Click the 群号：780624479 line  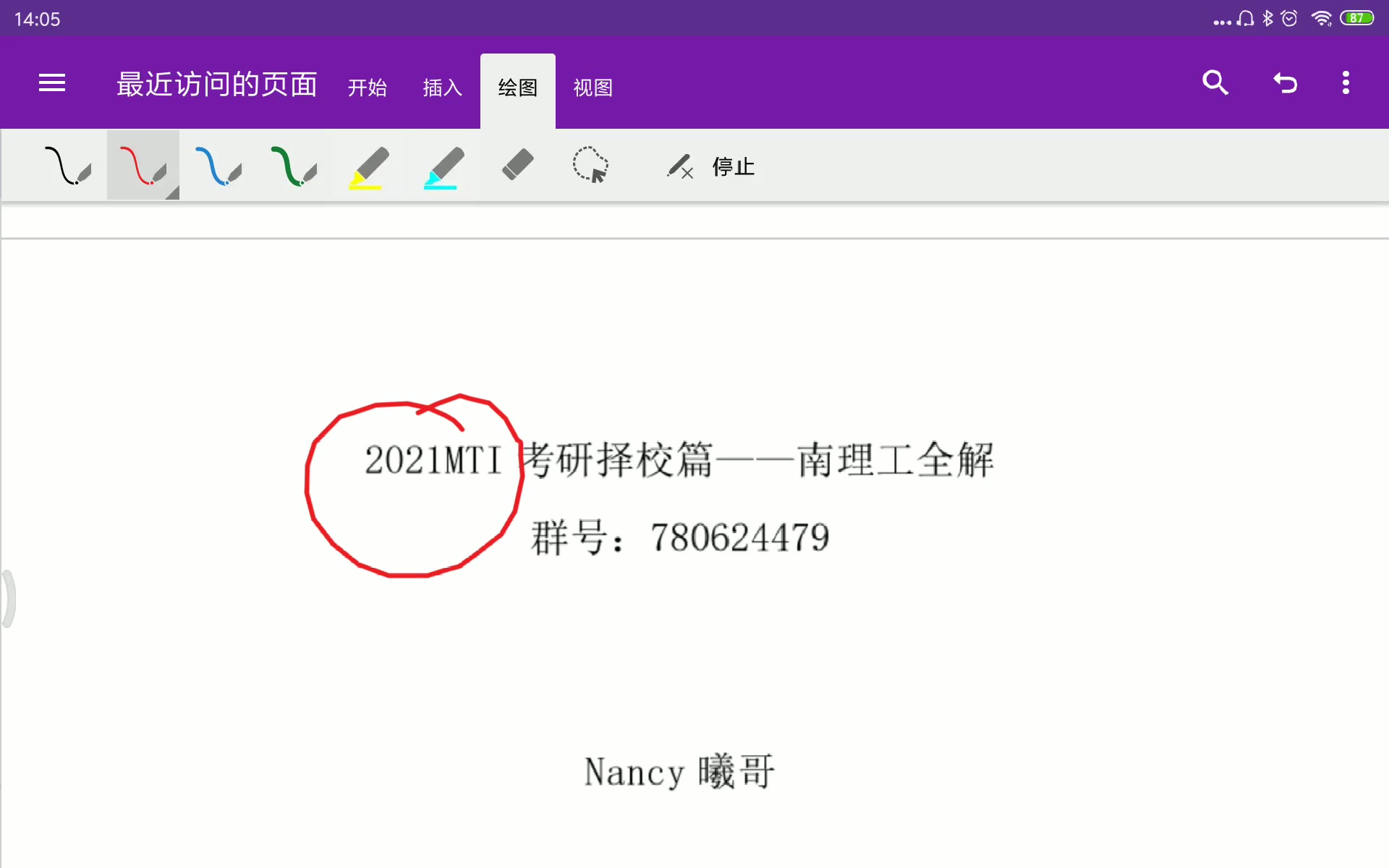click(680, 537)
